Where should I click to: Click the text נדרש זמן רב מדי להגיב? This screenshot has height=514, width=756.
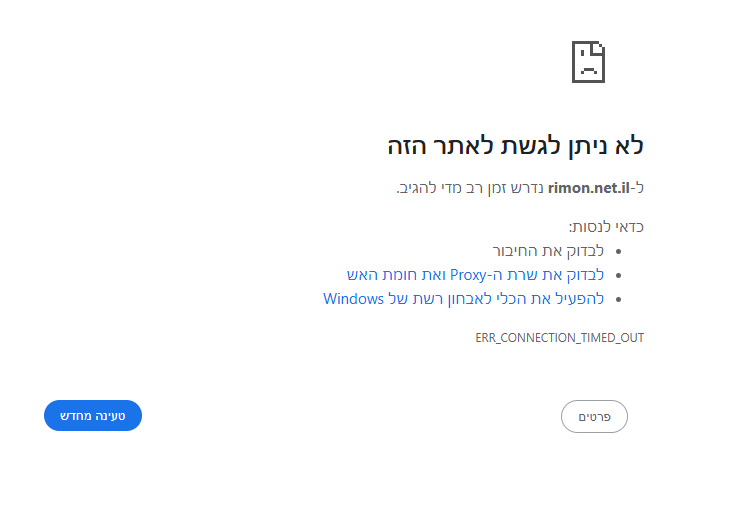coord(470,188)
